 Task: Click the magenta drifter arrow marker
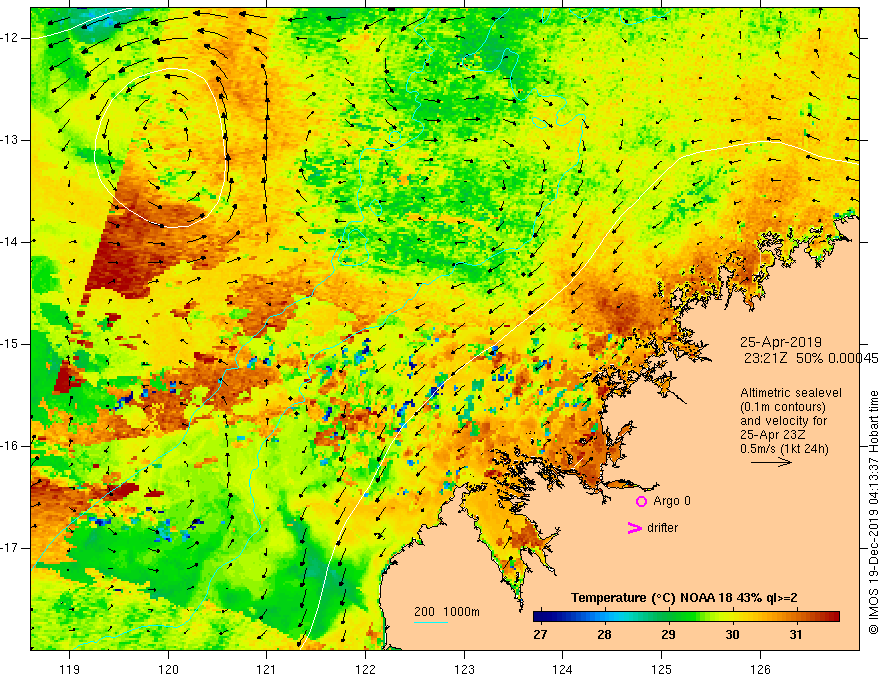634,528
